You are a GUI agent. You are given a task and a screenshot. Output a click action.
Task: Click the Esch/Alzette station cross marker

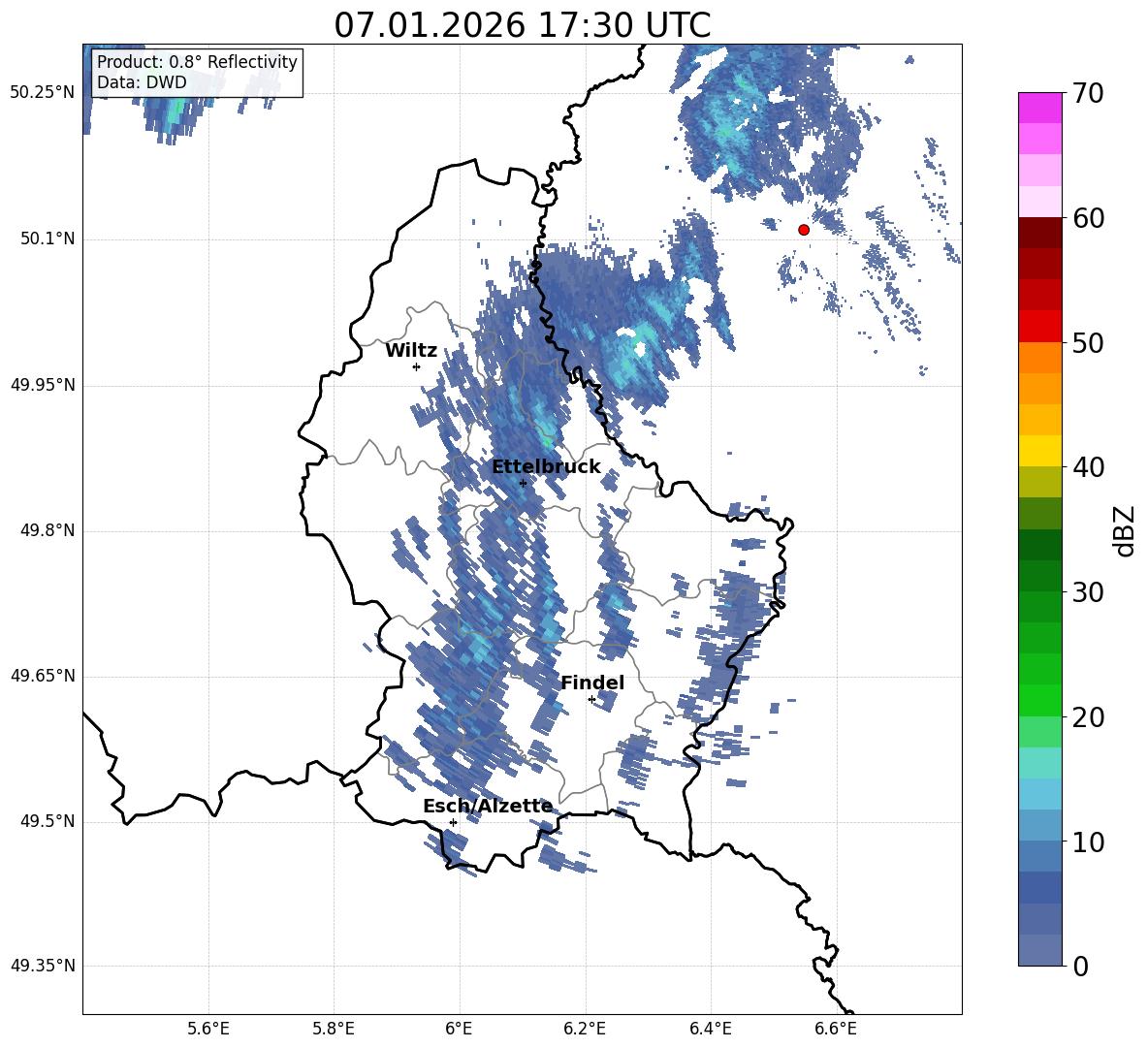pos(453,822)
